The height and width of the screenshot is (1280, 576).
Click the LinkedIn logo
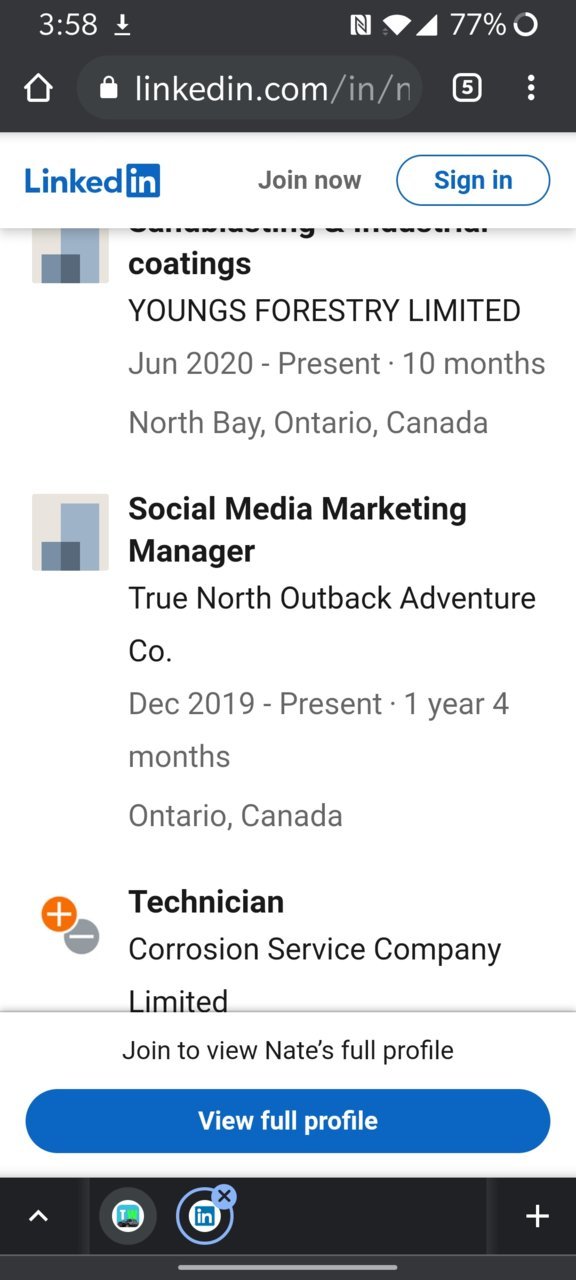coord(93,181)
